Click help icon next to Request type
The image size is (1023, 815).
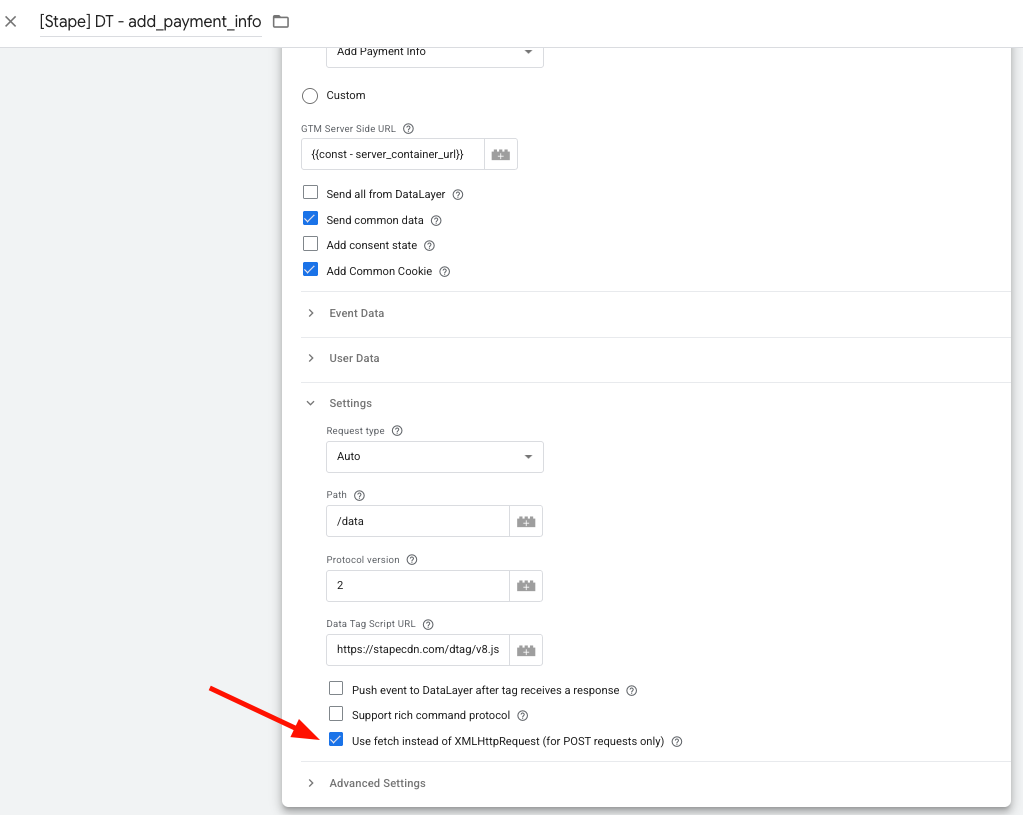point(397,431)
